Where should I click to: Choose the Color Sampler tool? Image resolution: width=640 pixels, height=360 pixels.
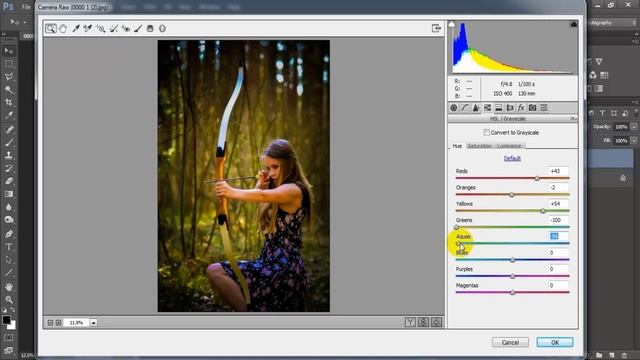pyautogui.click(x=88, y=29)
